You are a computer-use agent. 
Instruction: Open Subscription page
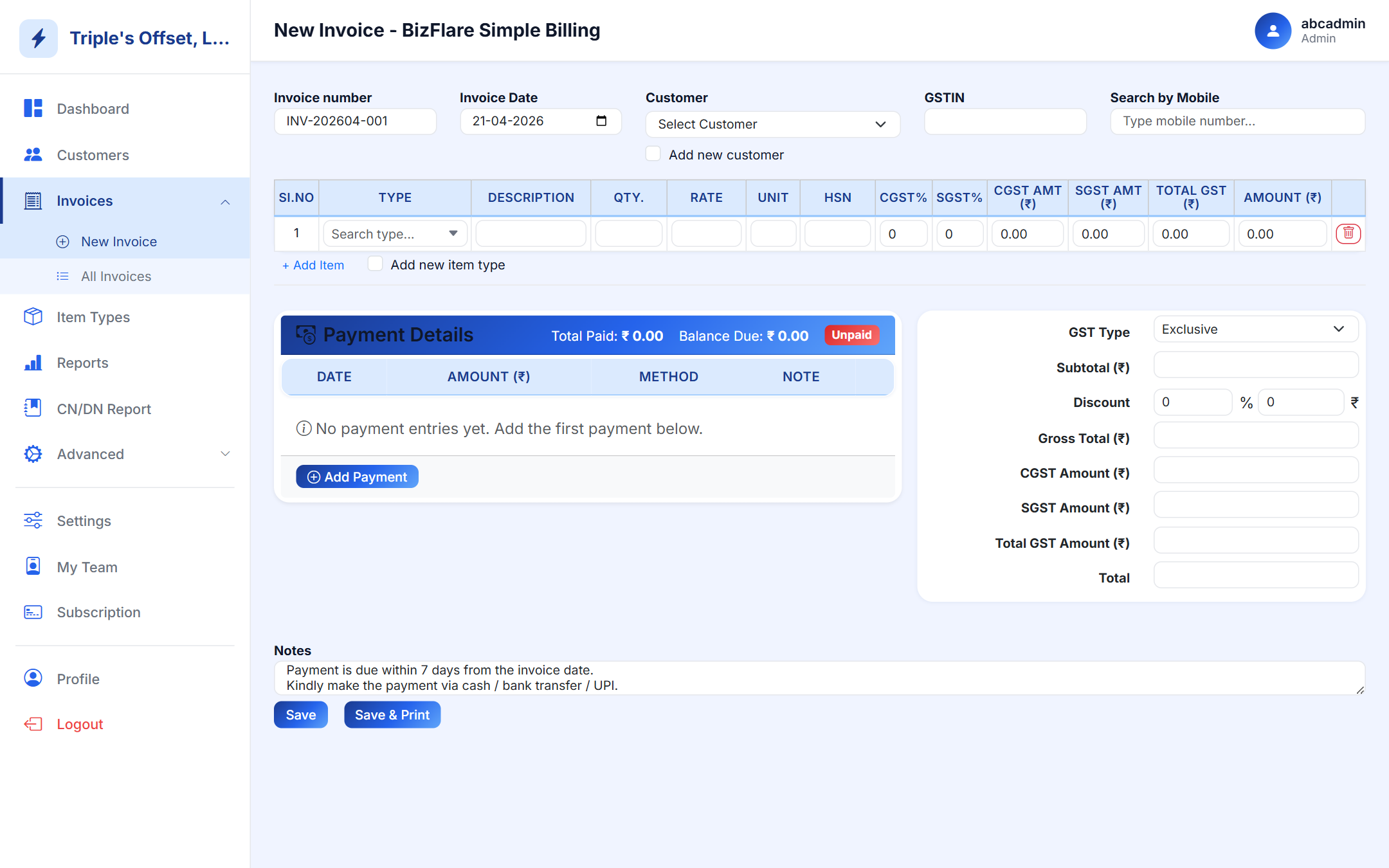click(x=125, y=612)
